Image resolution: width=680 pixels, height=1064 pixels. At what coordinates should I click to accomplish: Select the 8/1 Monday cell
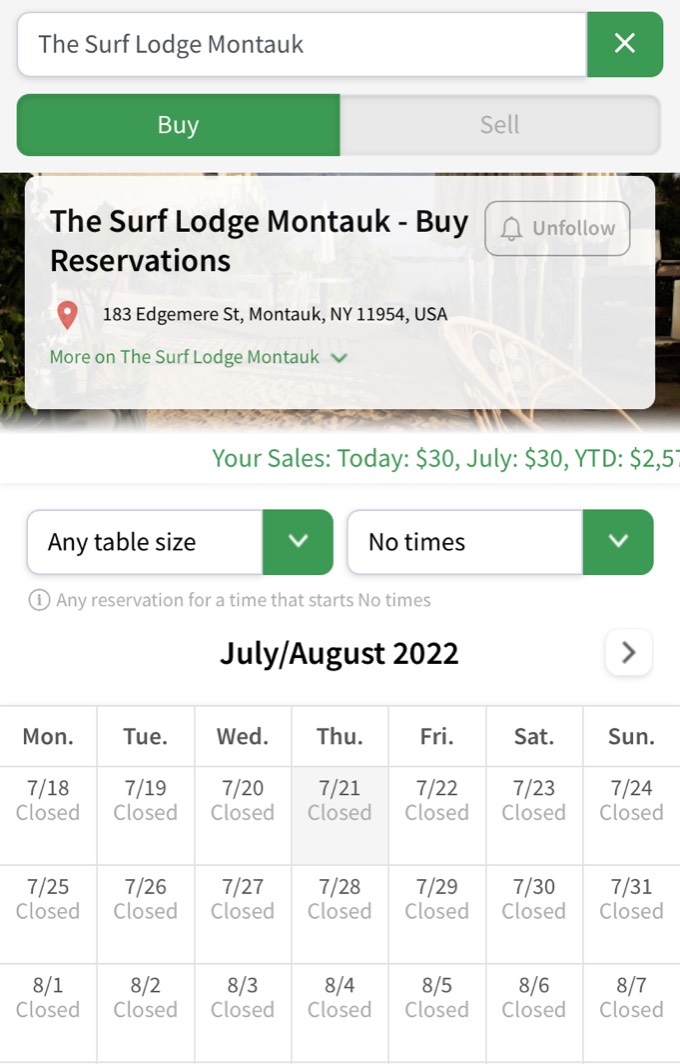[x=48, y=997]
